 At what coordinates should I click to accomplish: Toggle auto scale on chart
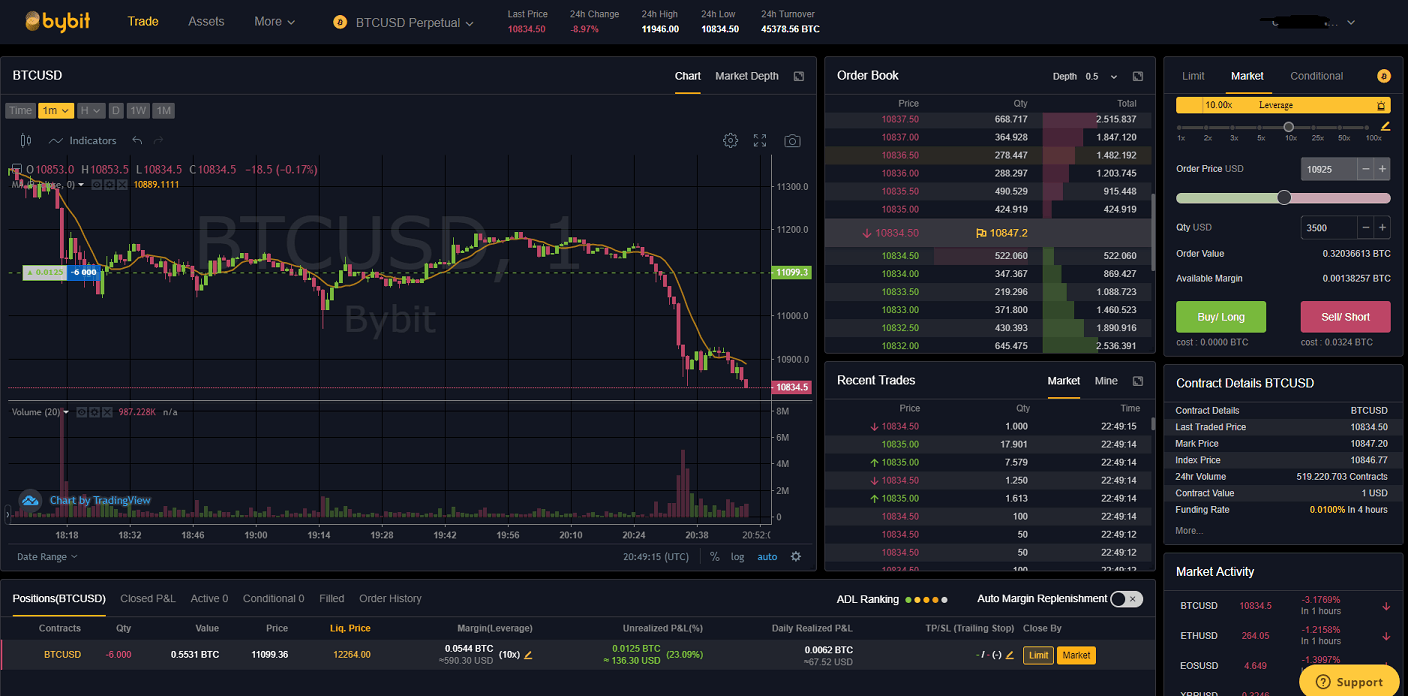[767, 557]
